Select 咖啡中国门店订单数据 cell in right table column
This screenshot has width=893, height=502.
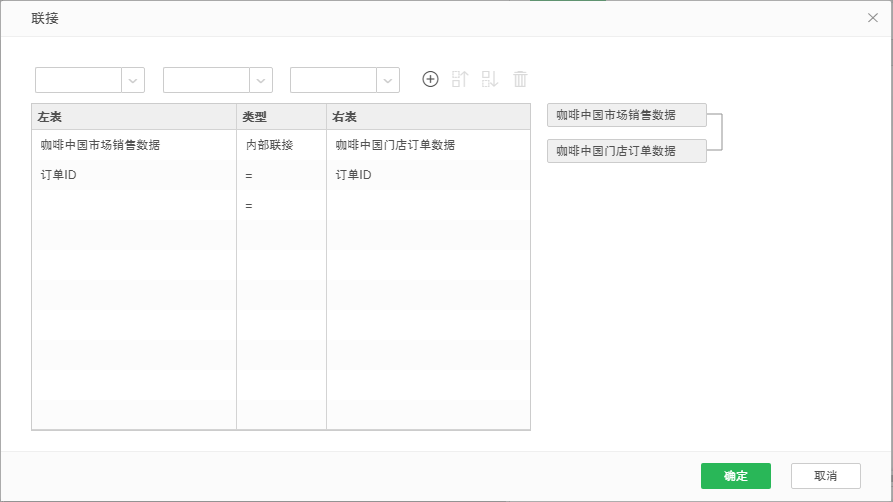[395, 145]
